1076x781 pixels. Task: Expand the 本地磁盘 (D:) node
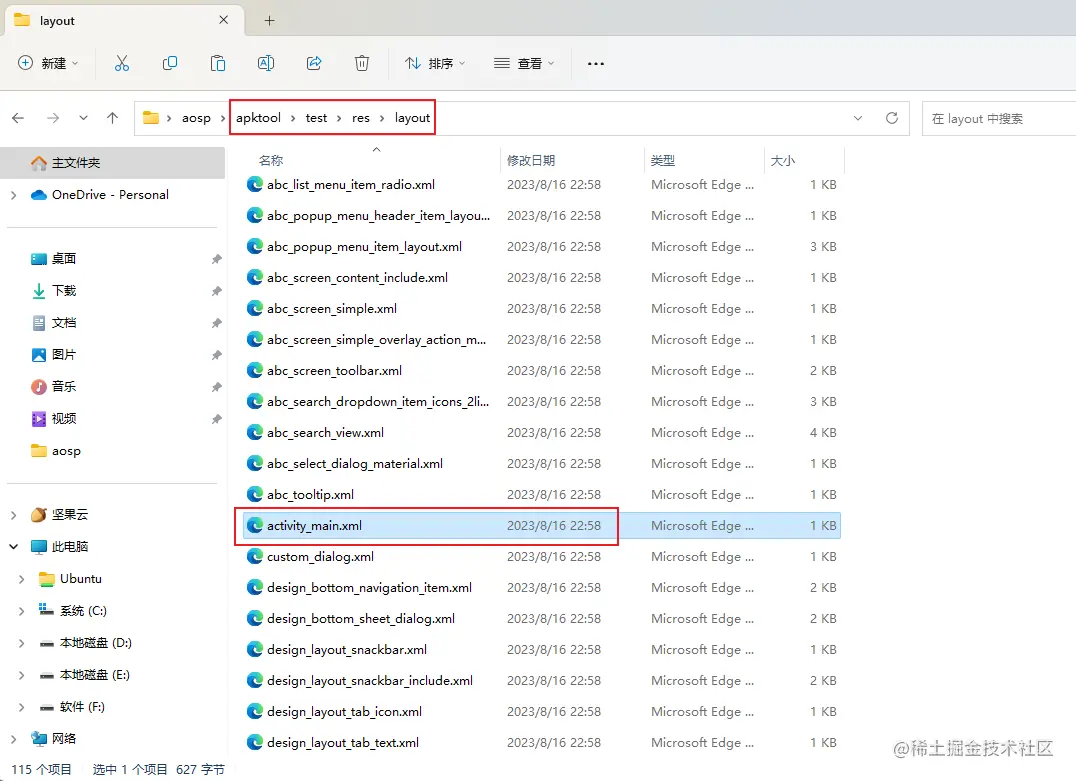21,643
